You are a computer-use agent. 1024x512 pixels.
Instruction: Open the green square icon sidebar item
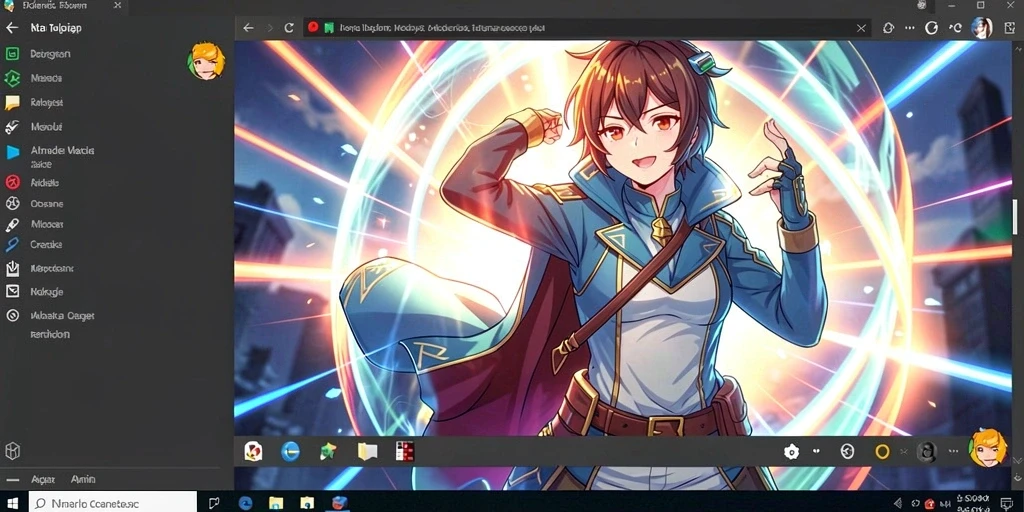(12, 54)
